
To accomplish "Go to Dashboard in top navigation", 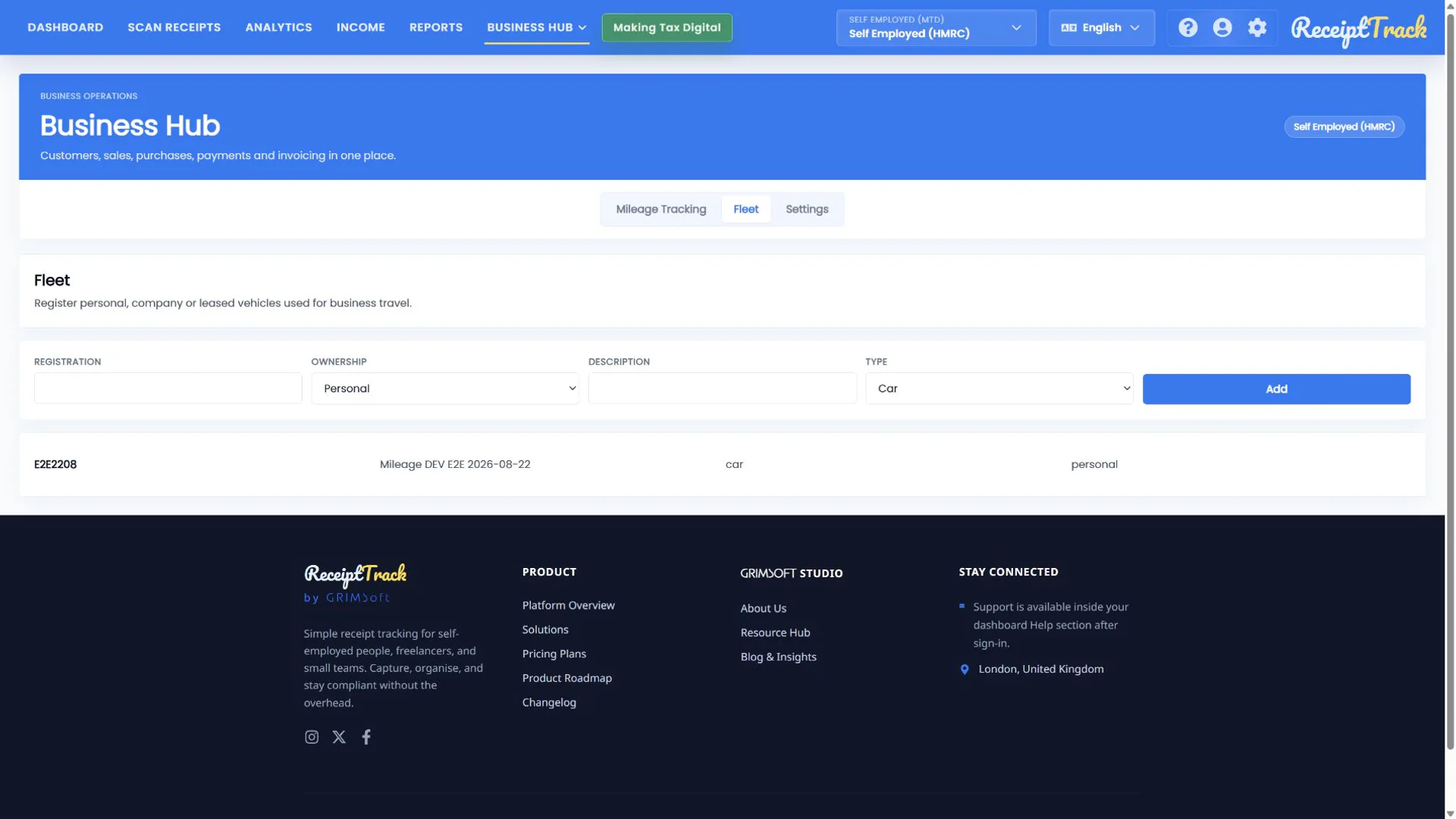I will 65,27.
